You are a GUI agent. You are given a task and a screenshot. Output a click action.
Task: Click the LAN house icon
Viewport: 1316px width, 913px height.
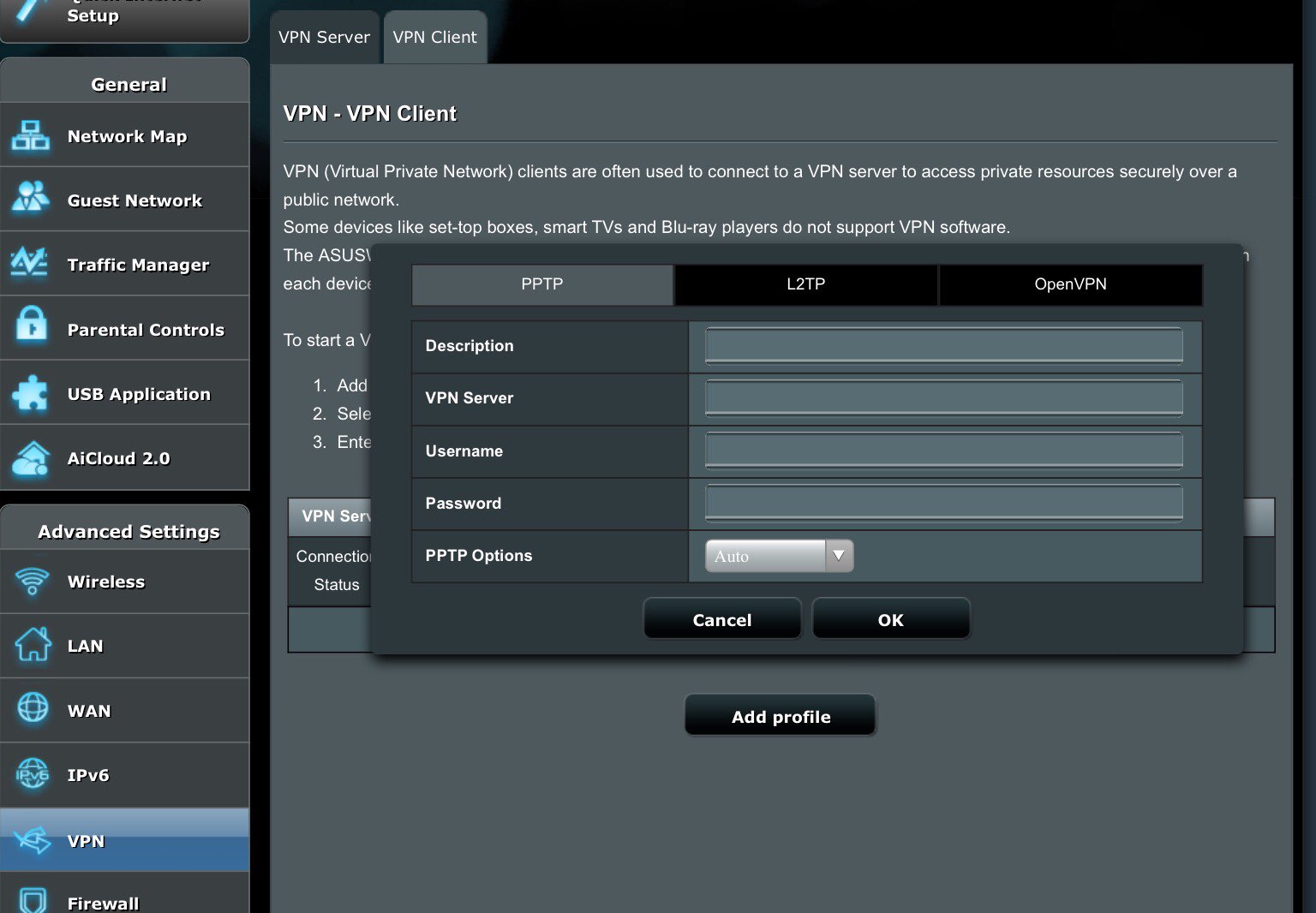click(33, 645)
